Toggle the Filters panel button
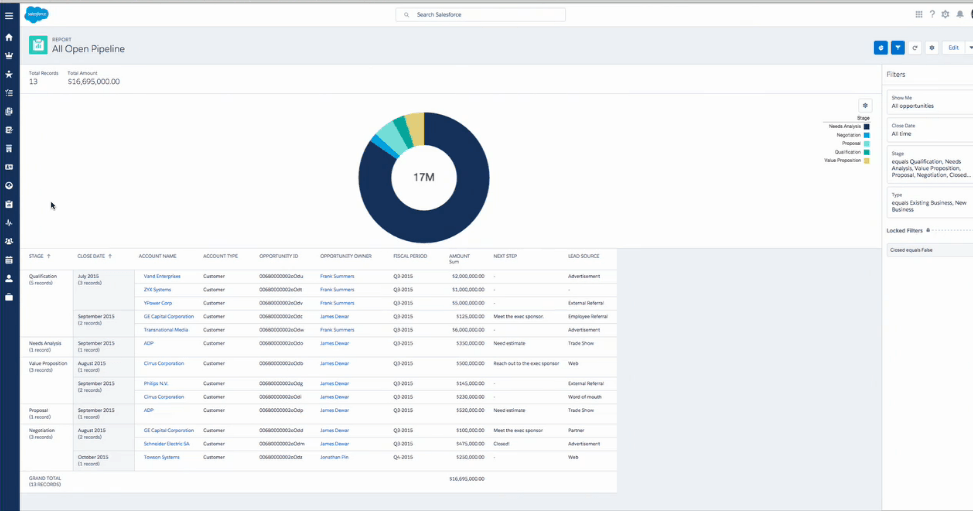Image resolution: width=973 pixels, height=511 pixels. (x=898, y=47)
